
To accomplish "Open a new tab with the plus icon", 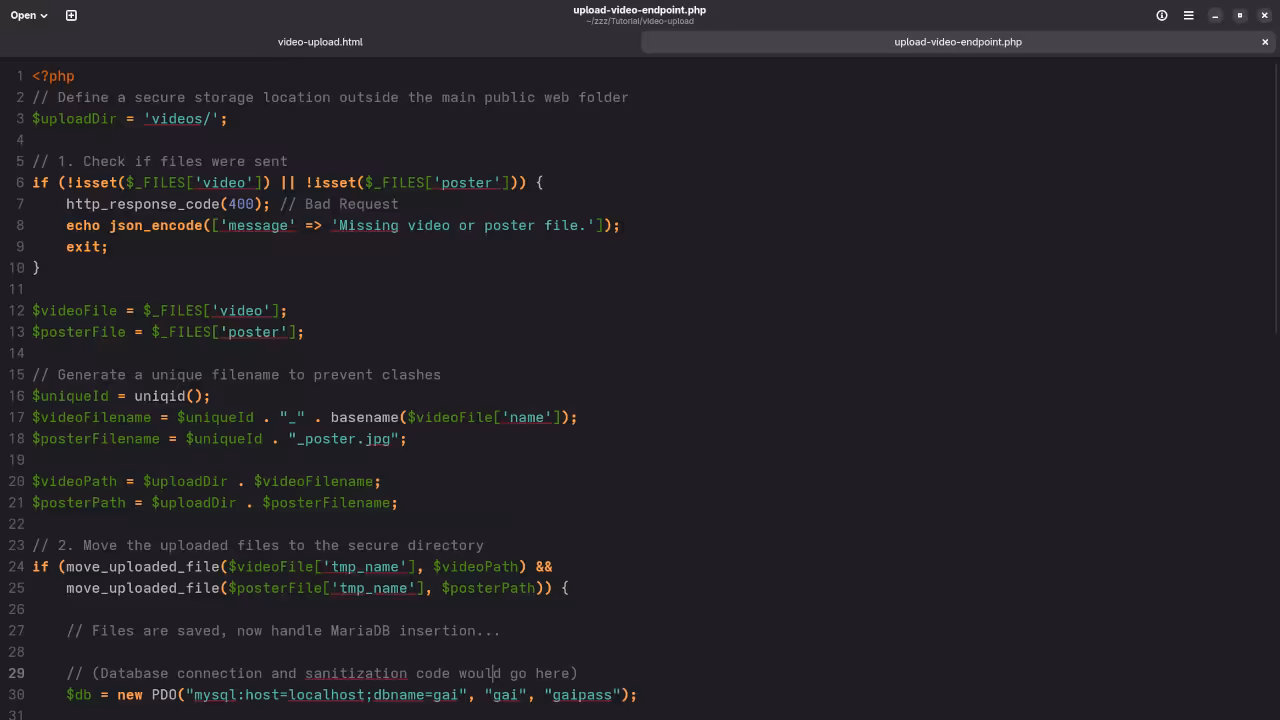I will point(70,15).
